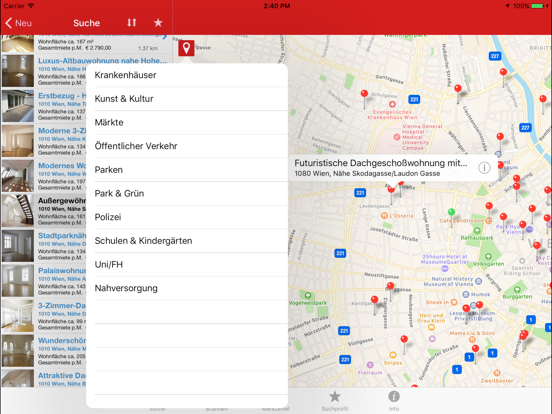Tap 25hours Hotel icon on map

point(445,269)
